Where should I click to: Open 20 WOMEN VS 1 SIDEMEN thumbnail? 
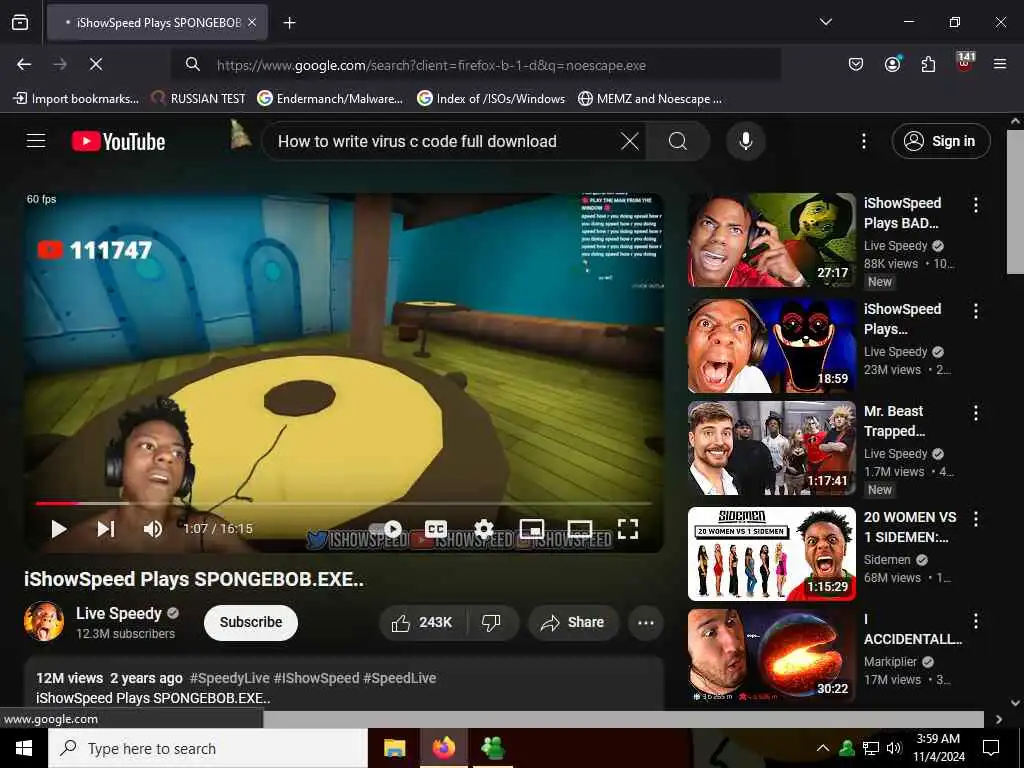[x=771, y=554]
